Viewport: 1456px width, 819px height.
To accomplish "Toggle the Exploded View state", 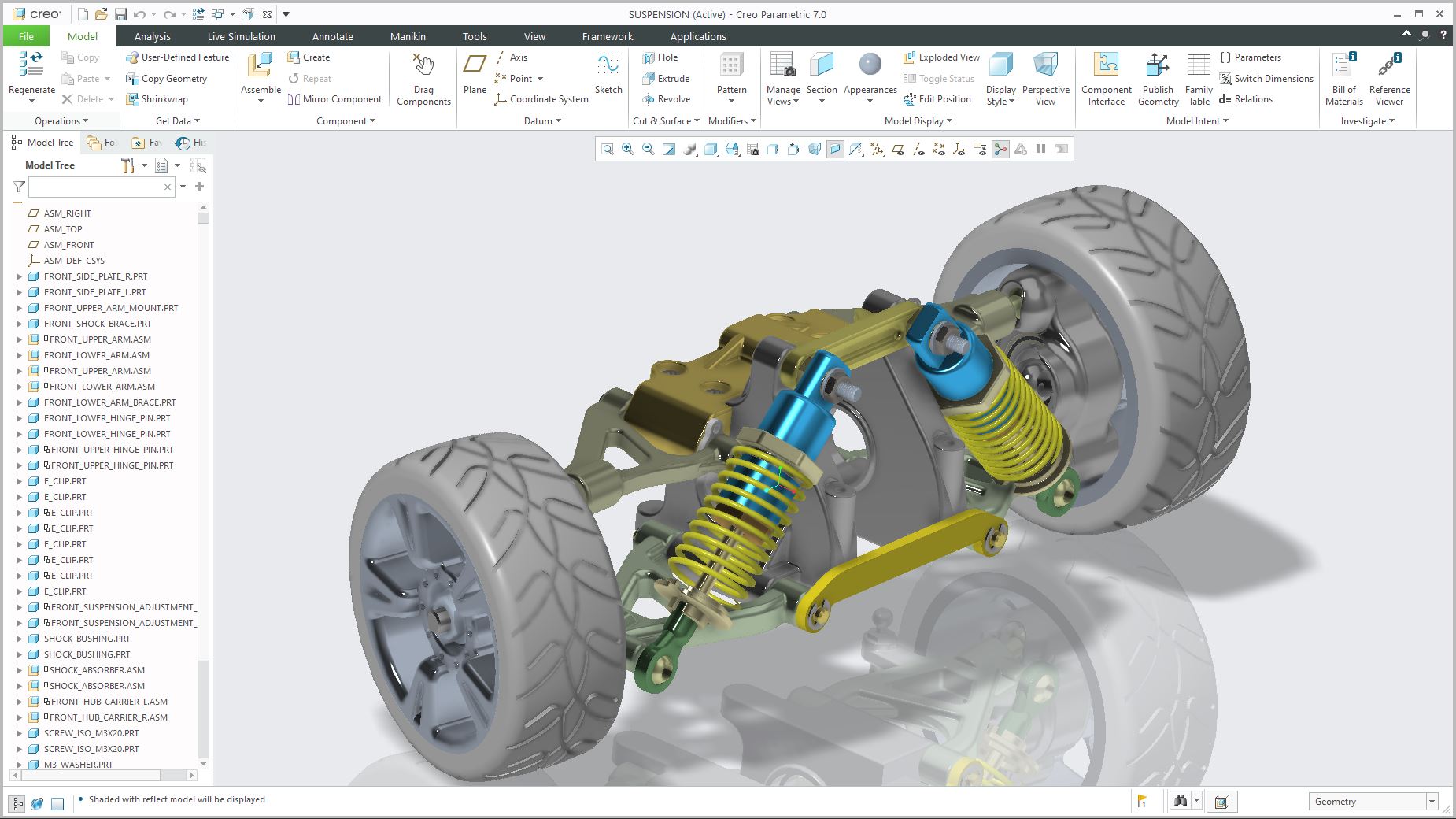I will (x=941, y=57).
